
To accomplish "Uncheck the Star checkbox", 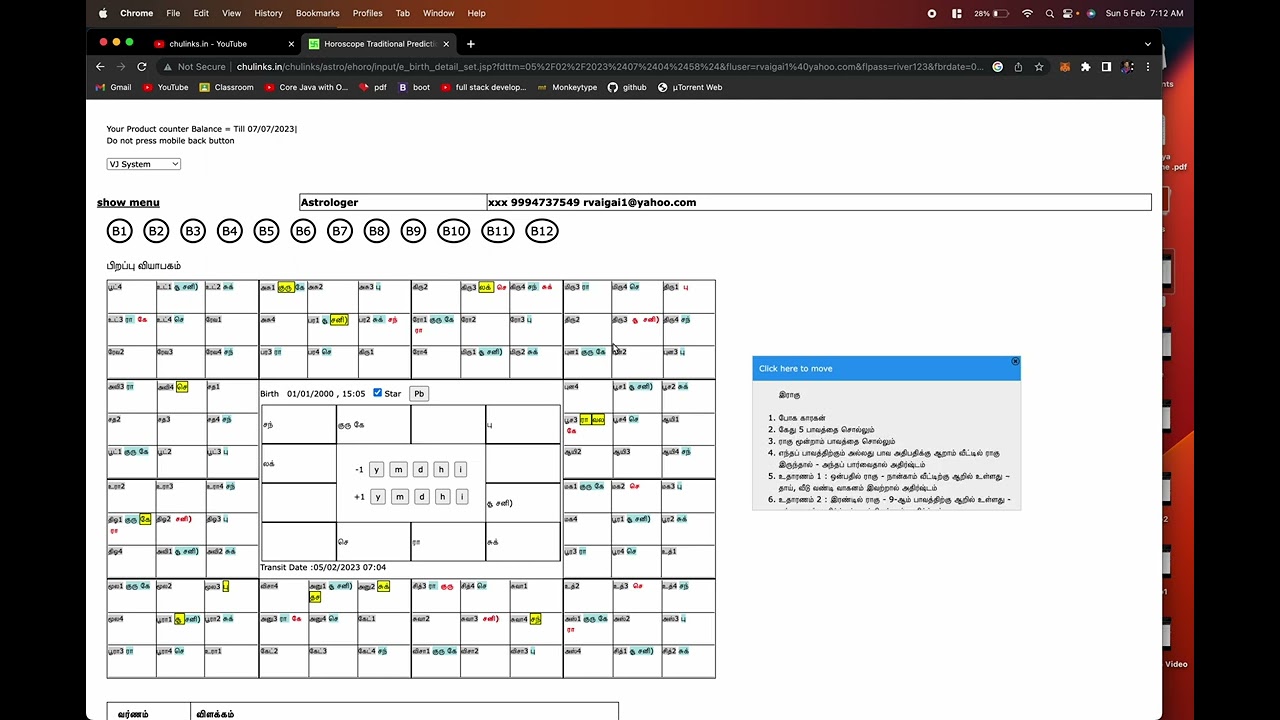I will click(377, 393).
